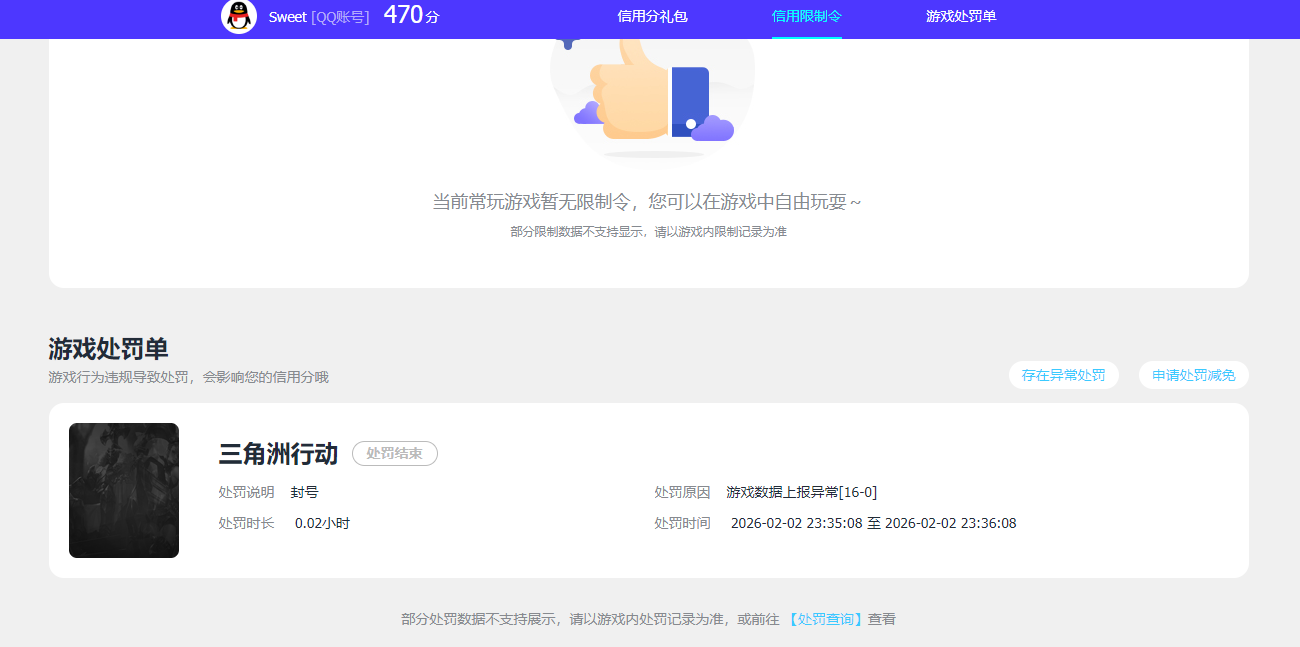Click the 三角洲行动 game title
Viewport: 1300px width, 647px height.
point(276,453)
